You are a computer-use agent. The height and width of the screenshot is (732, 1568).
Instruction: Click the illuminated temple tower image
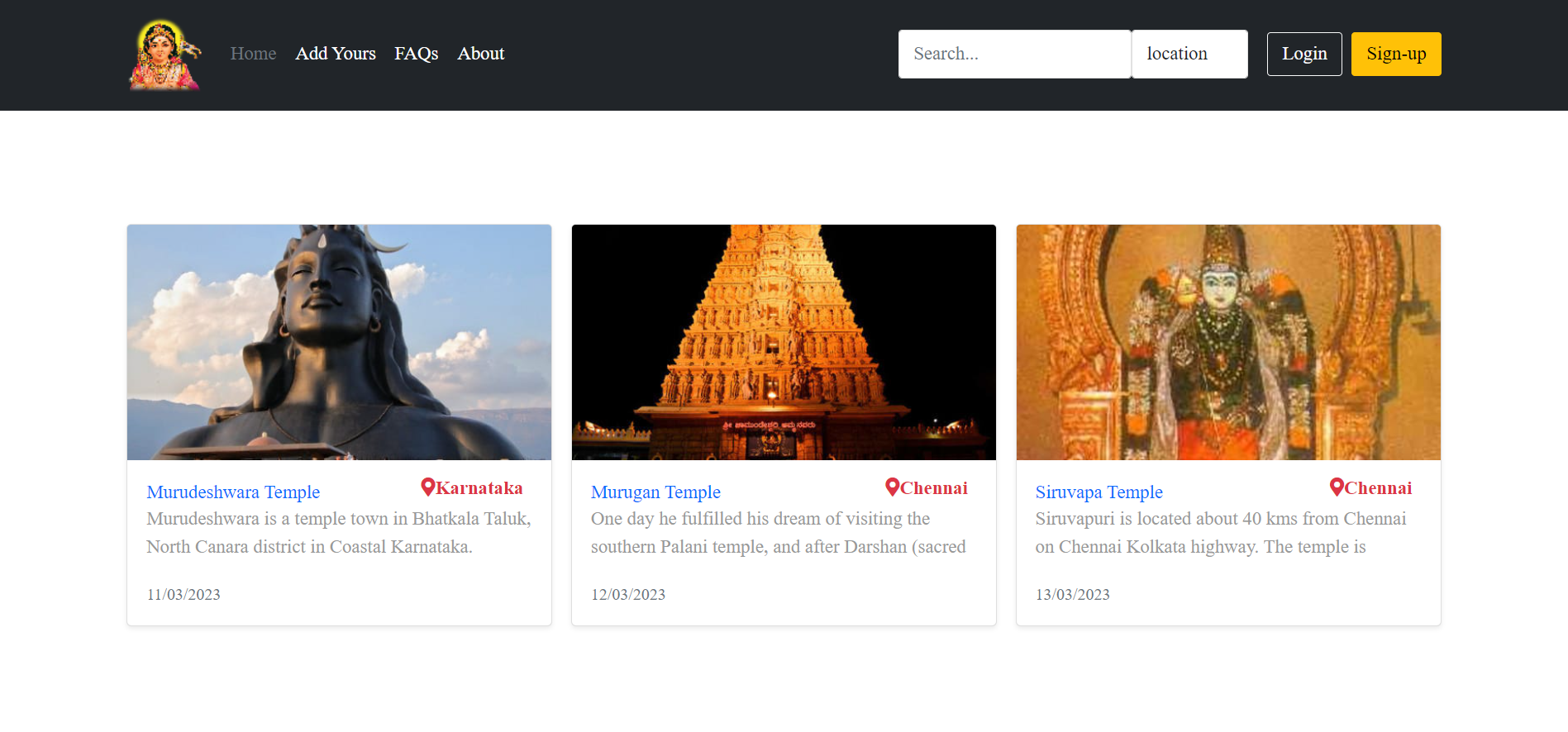[x=784, y=342]
